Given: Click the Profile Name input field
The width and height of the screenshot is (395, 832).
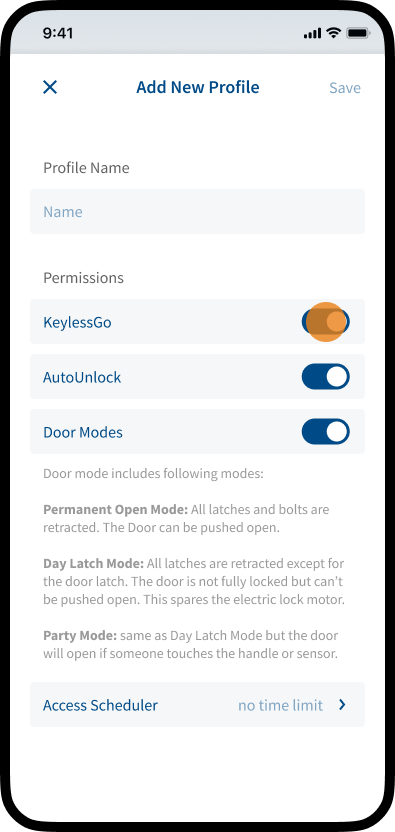Looking at the screenshot, I should [x=198, y=212].
